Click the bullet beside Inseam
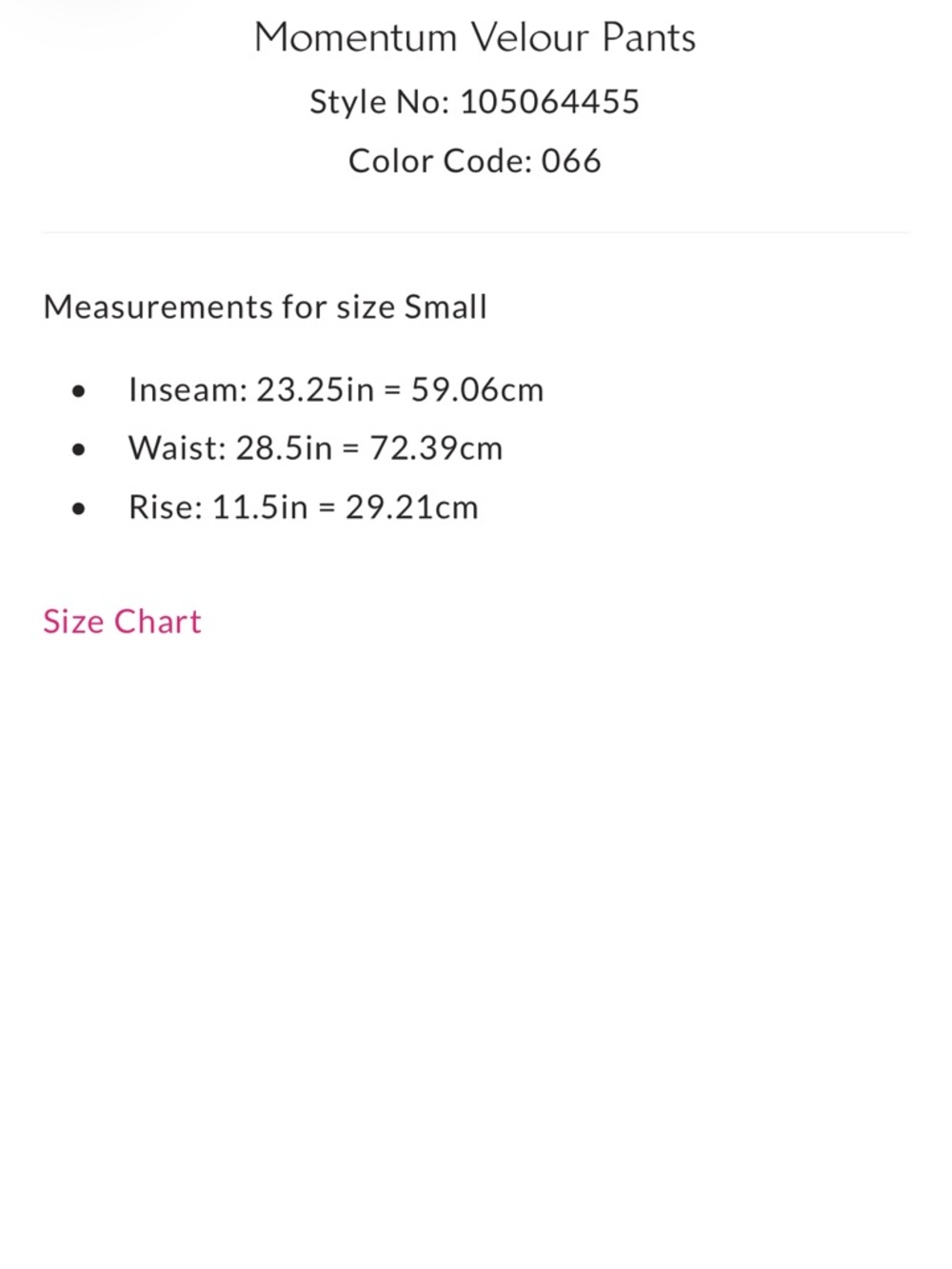952x1269 pixels. 78,391
